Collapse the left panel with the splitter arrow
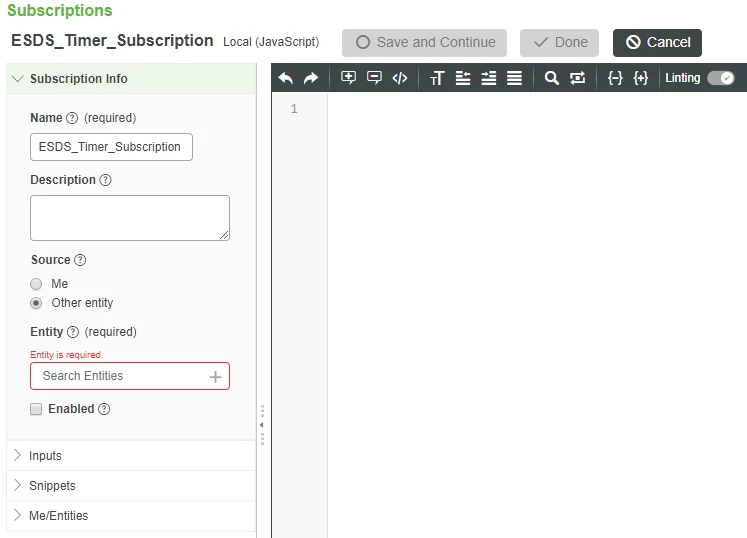The image size is (747, 538). [262, 425]
